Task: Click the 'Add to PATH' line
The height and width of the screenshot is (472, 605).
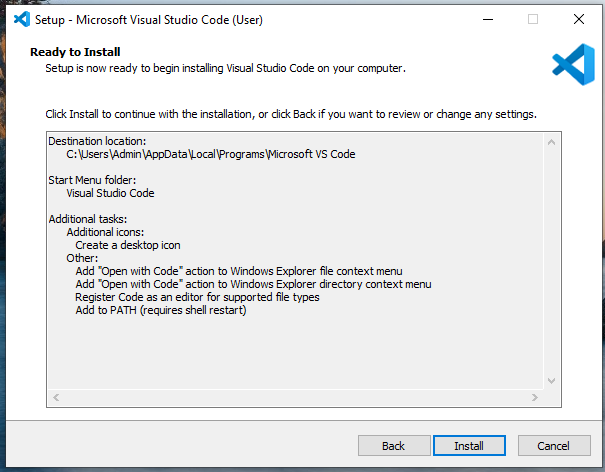Action: 161,310
